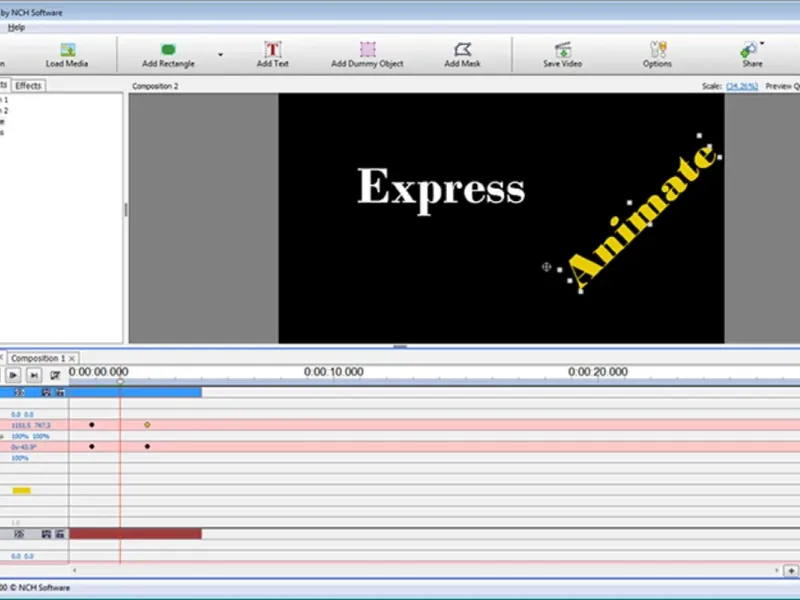Click the 0:00:10.000 mark on the time ruler
This screenshot has width=800, height=600.
coord(334,372)
